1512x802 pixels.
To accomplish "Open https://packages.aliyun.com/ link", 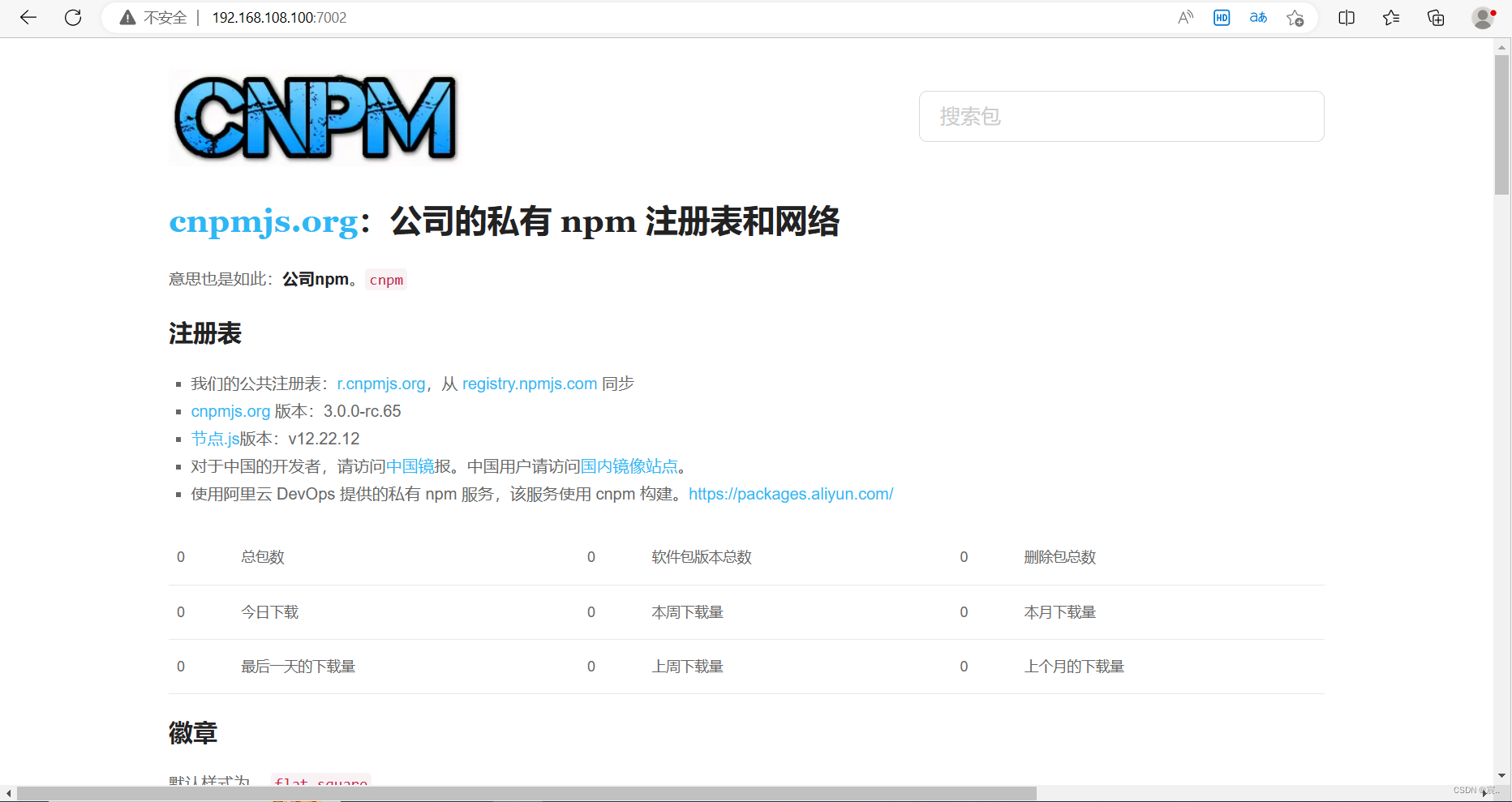I will click(791, 494).
